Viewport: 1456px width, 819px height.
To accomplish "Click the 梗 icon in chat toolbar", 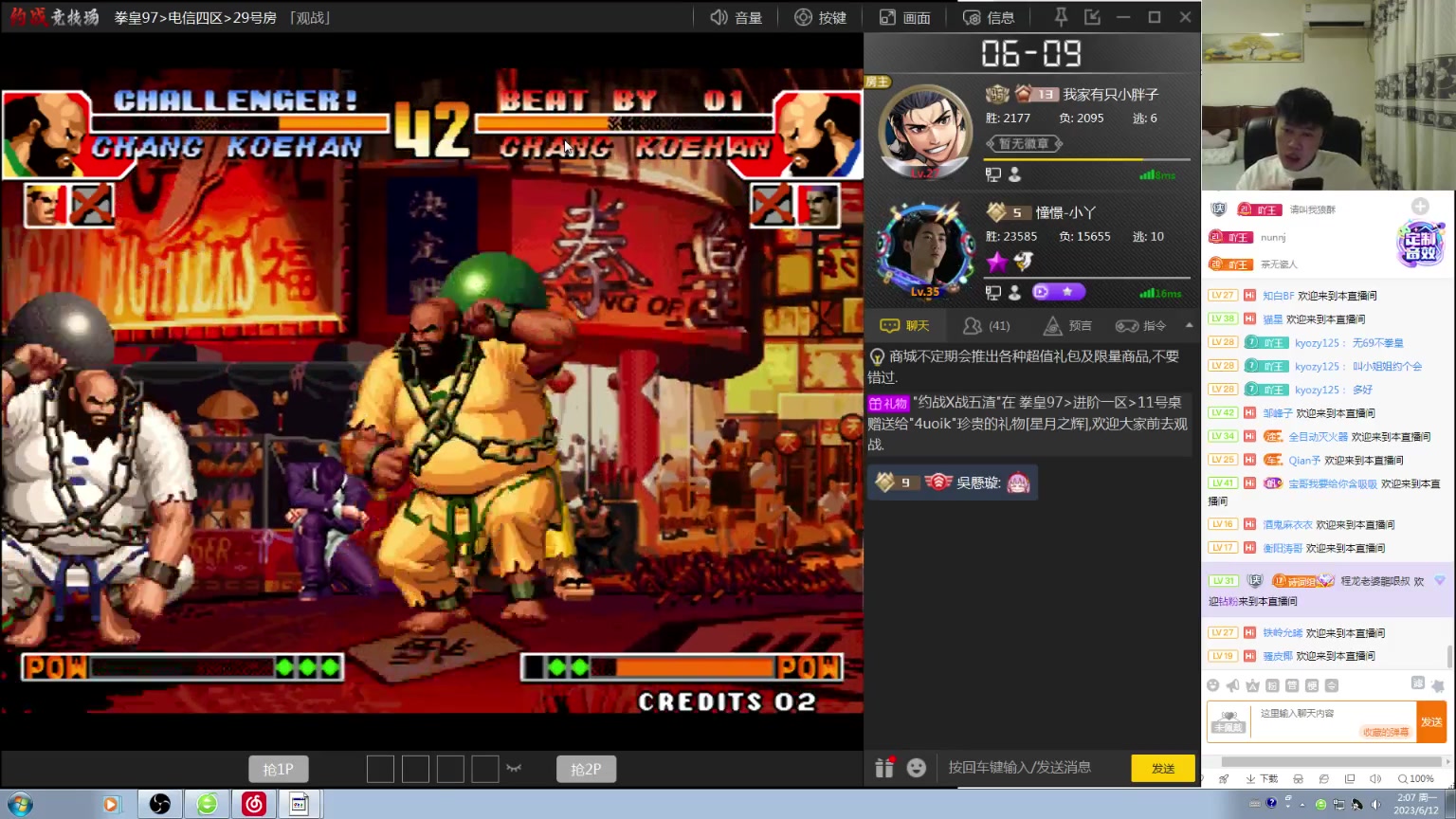I will (x=1312, y=685).
